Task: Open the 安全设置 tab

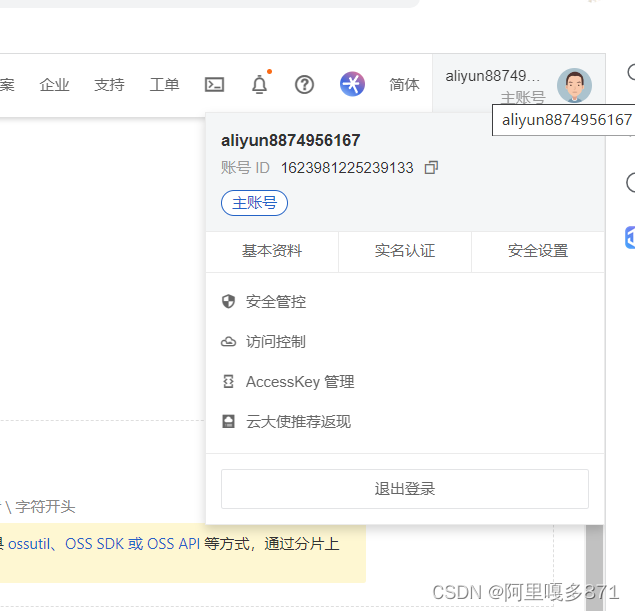Action: [x=538, y=251]
